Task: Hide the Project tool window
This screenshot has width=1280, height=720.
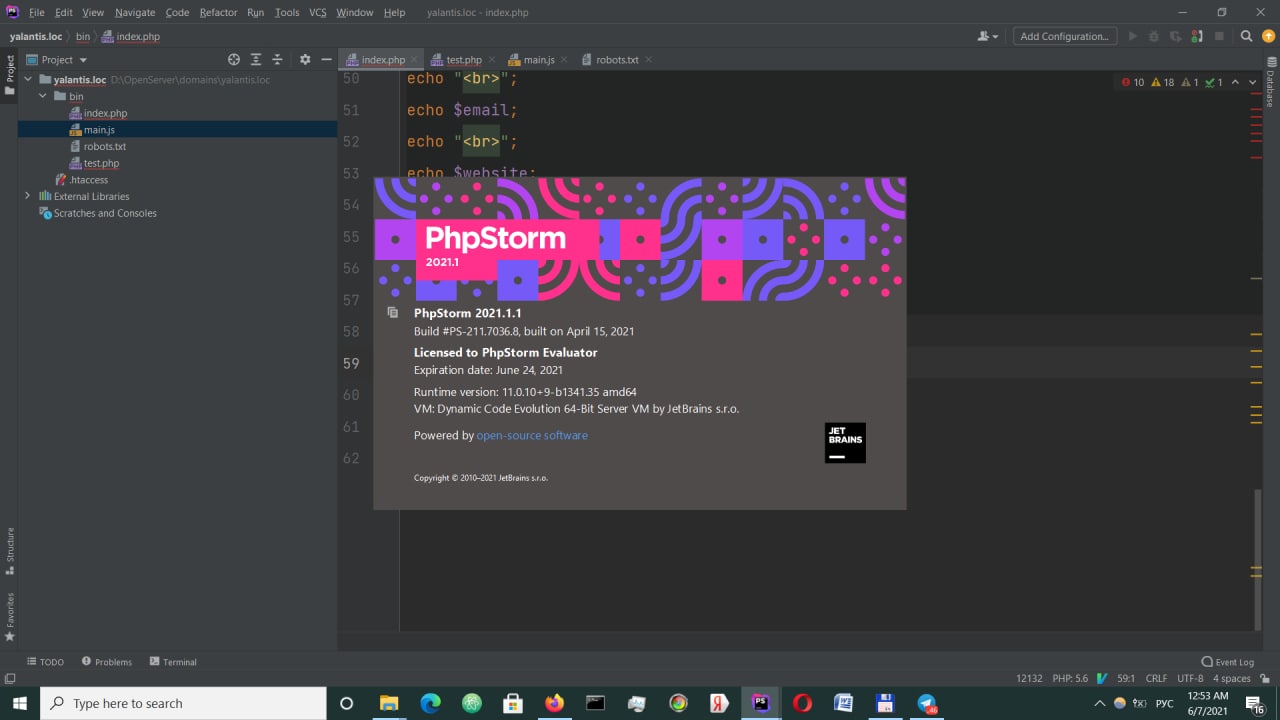Action: [326, 60]
